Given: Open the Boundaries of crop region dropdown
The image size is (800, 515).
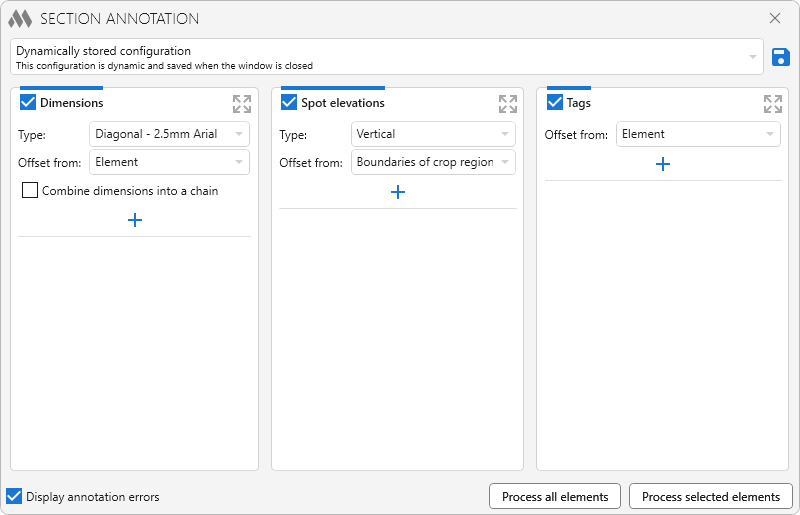Looking at the screenshot, I should tap(433, 162).
